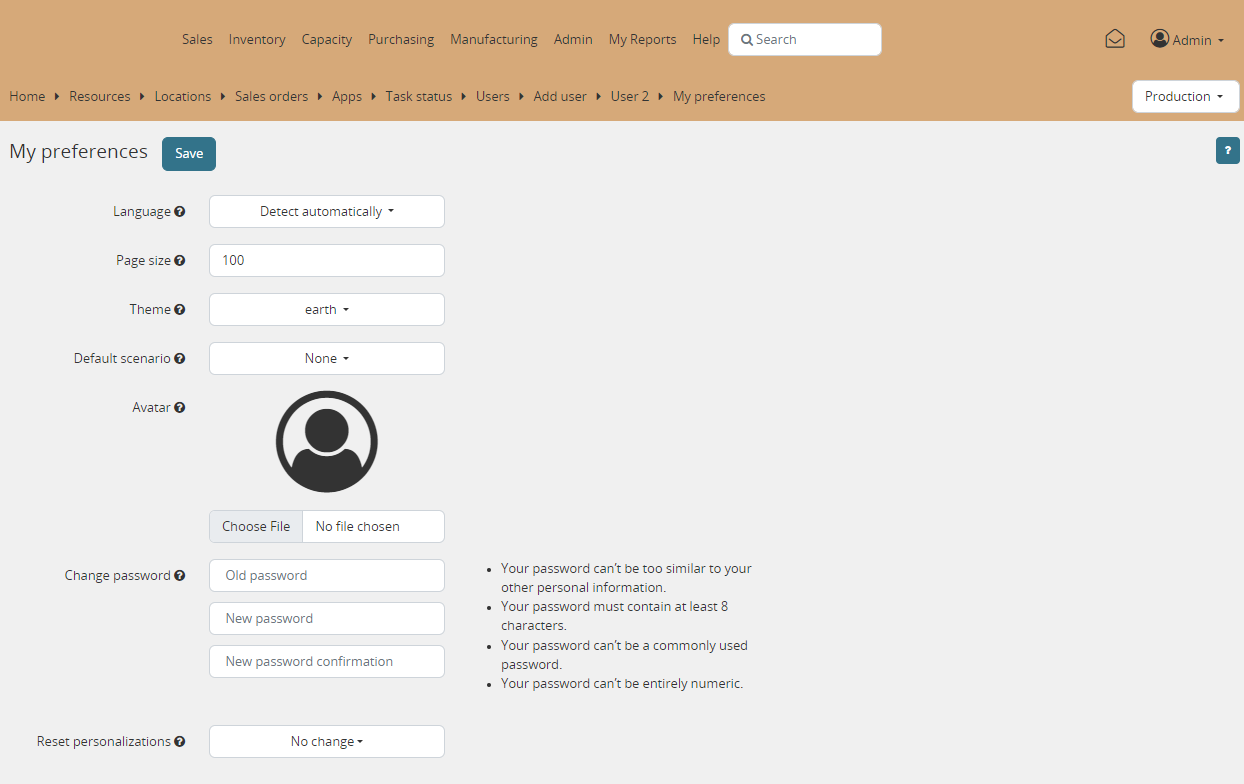Navigate to the Sales orders breadcrumb link

(x=271, y=96)
